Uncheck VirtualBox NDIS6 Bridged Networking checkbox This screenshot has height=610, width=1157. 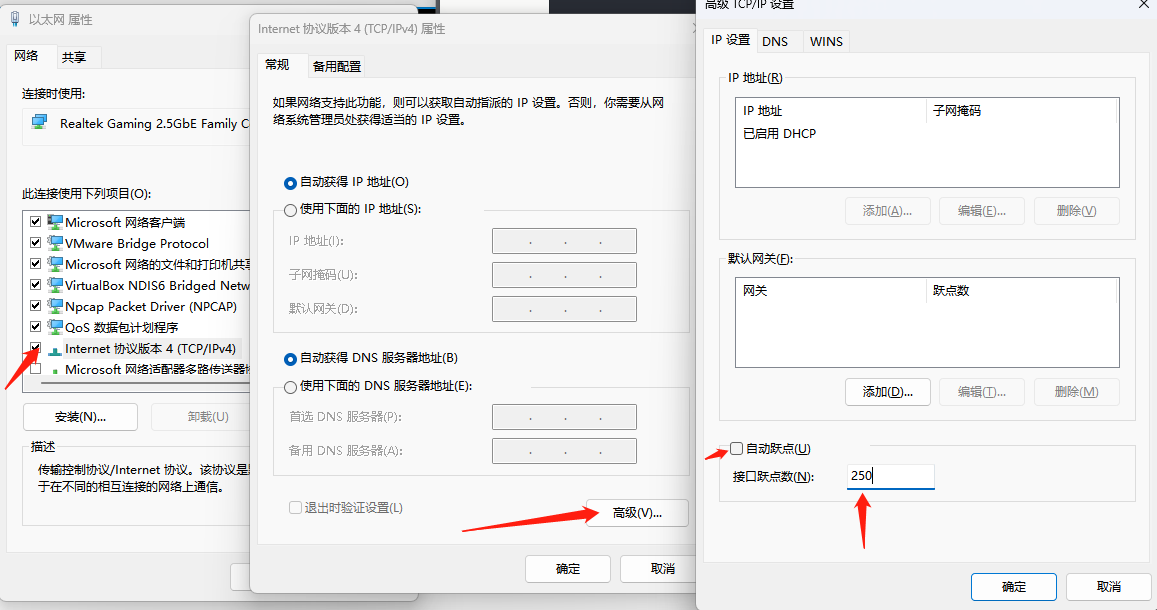coord(35,284)
